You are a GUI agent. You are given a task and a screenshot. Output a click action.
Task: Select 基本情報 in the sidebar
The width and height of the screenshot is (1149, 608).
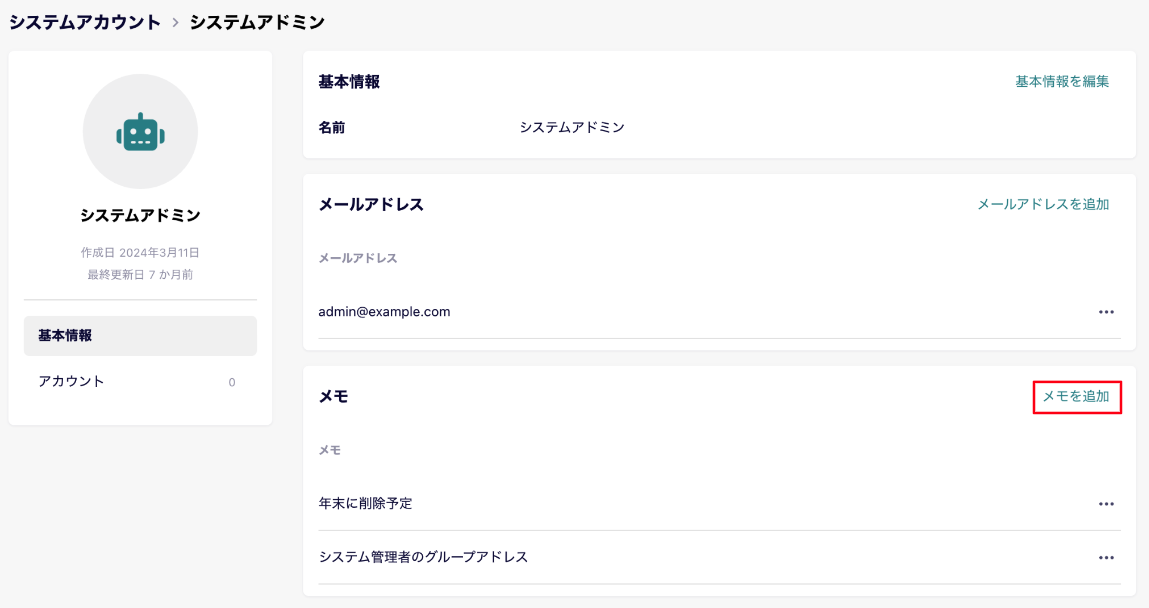140,335
